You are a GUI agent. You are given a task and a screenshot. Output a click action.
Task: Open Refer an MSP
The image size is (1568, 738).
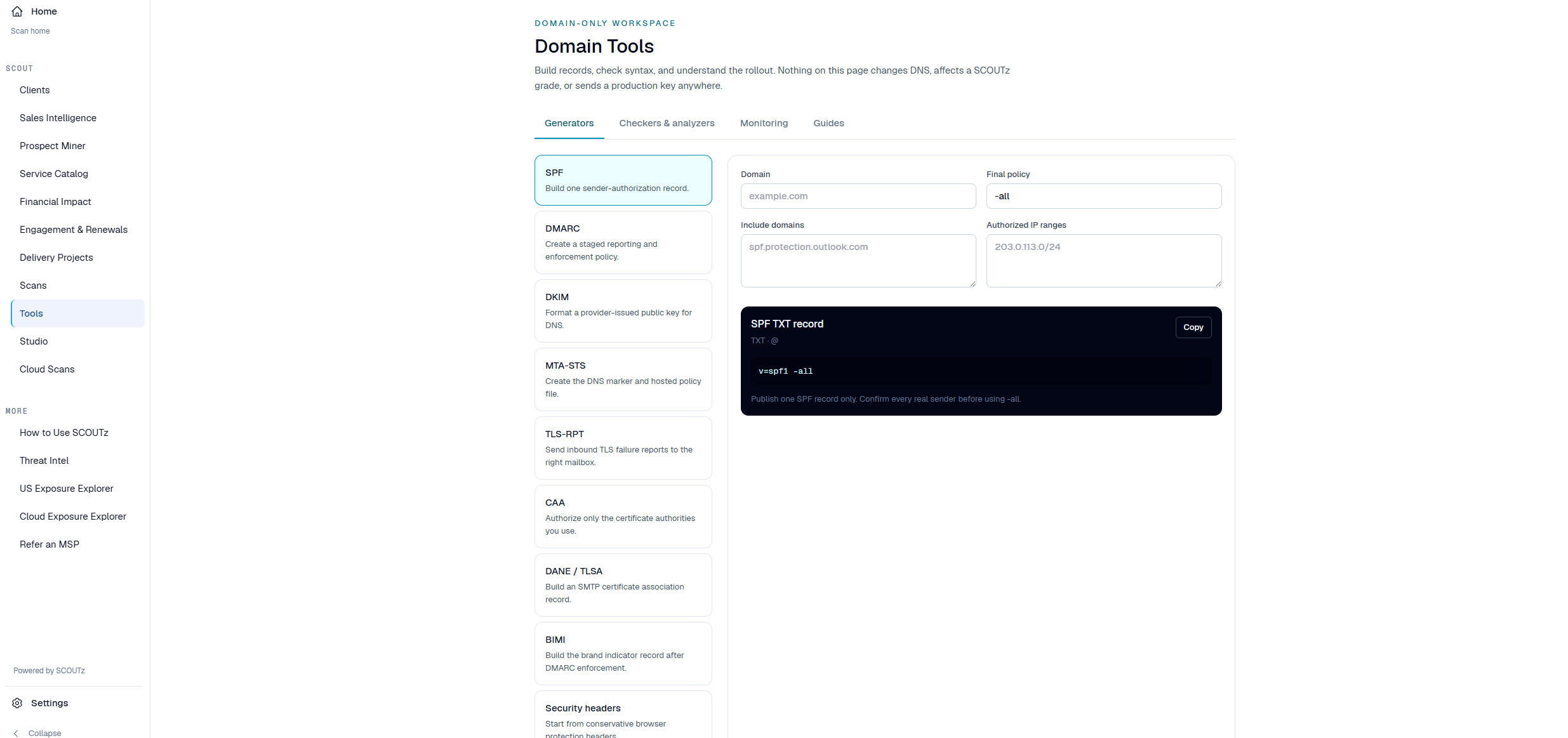77,544
